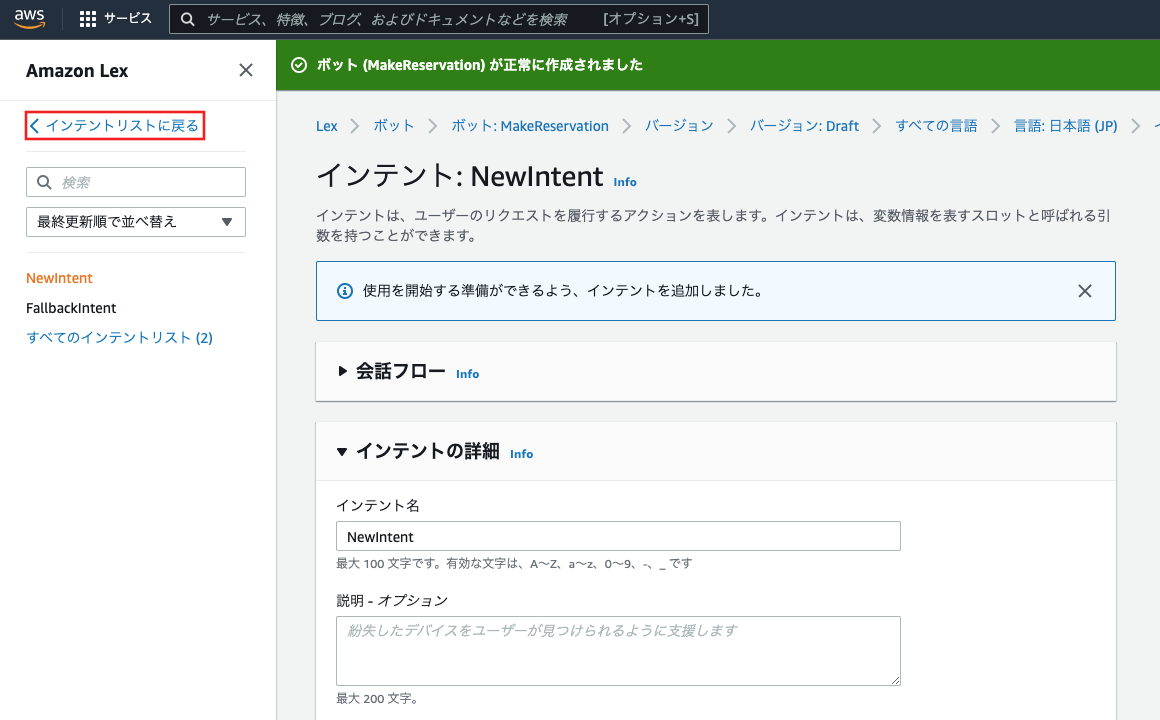Click the sidebar 検索 input field
1160x720 pixels.
136,182
